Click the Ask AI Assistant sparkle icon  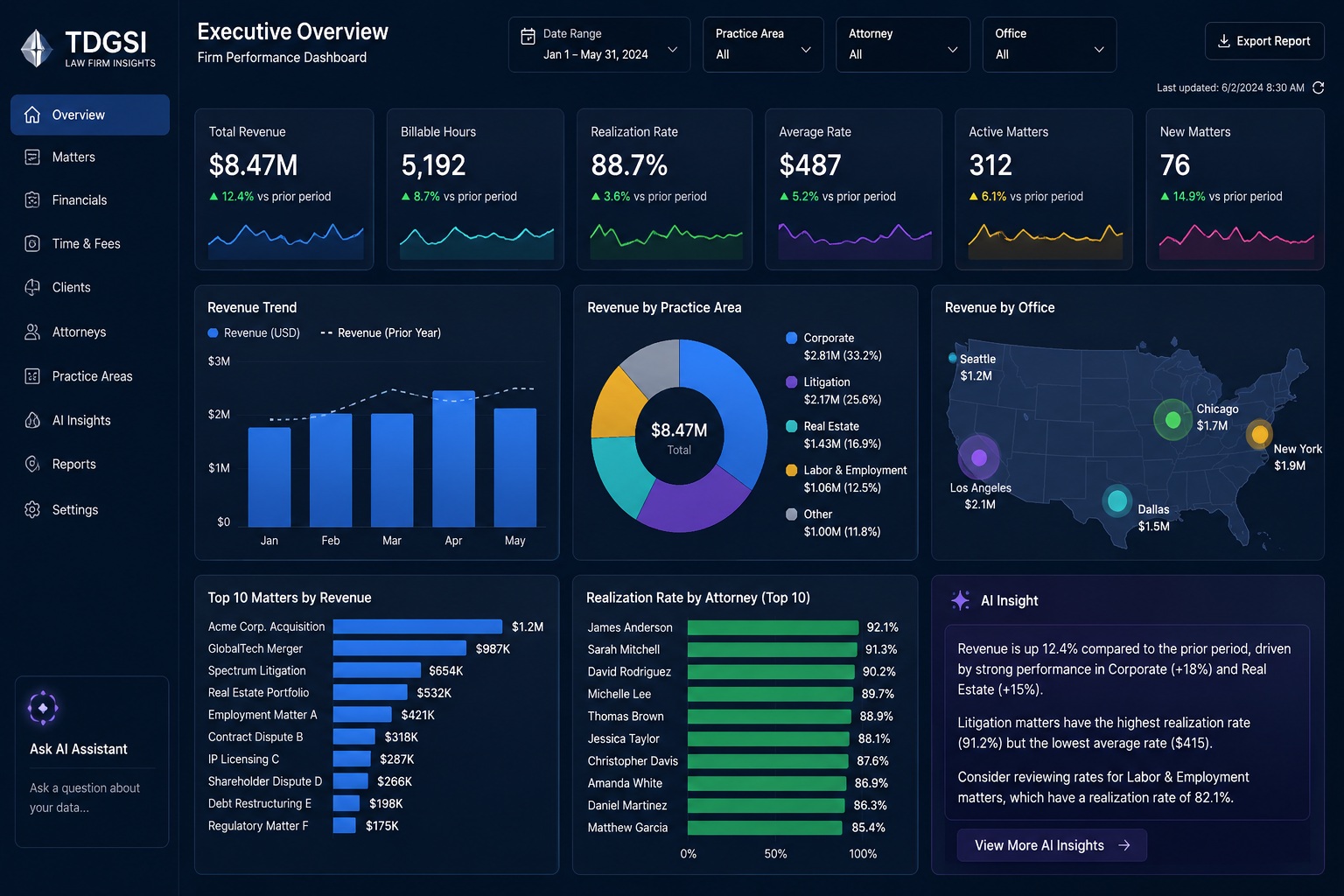pos(43,708)
